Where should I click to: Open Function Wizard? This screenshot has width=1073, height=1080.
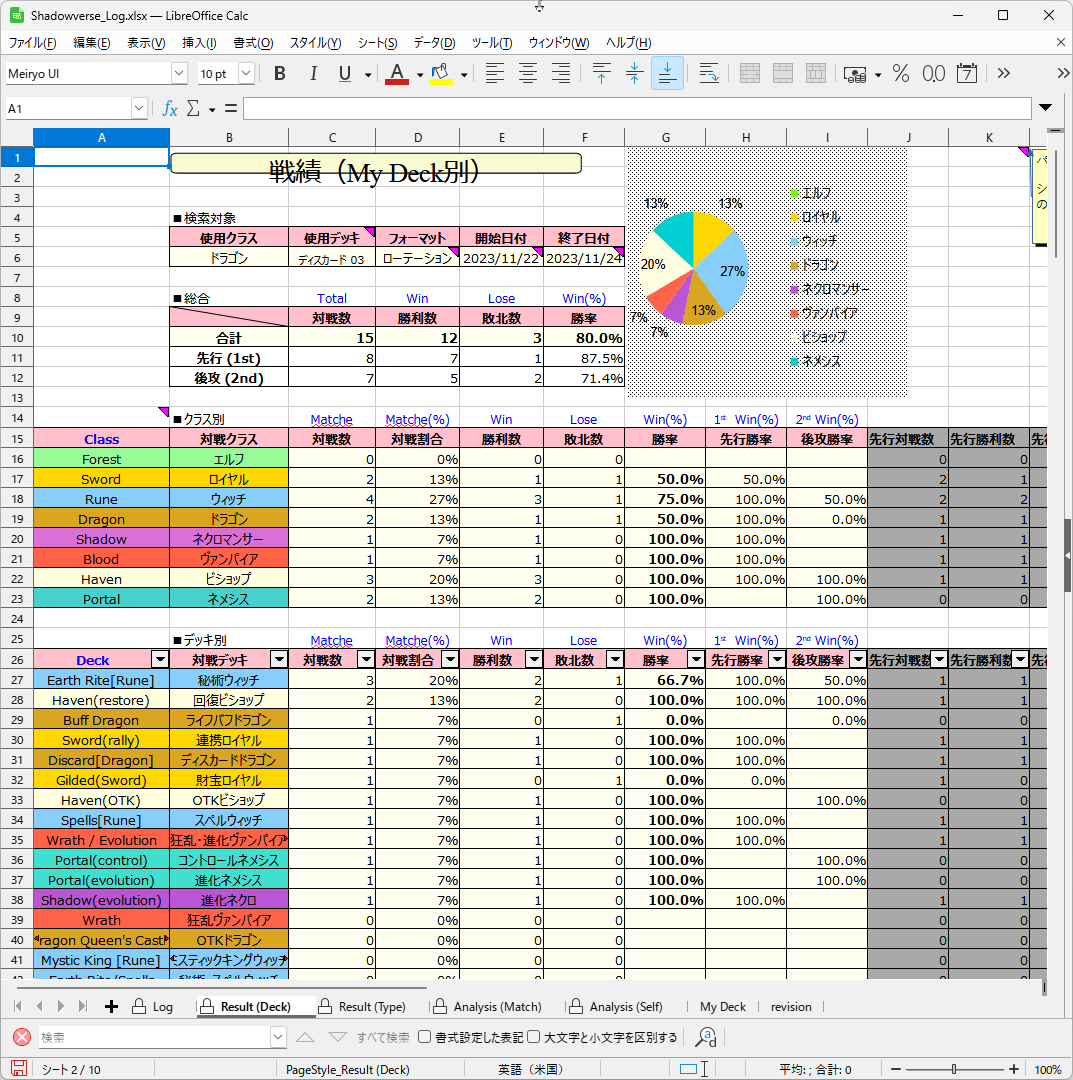(x=170, y=109)
